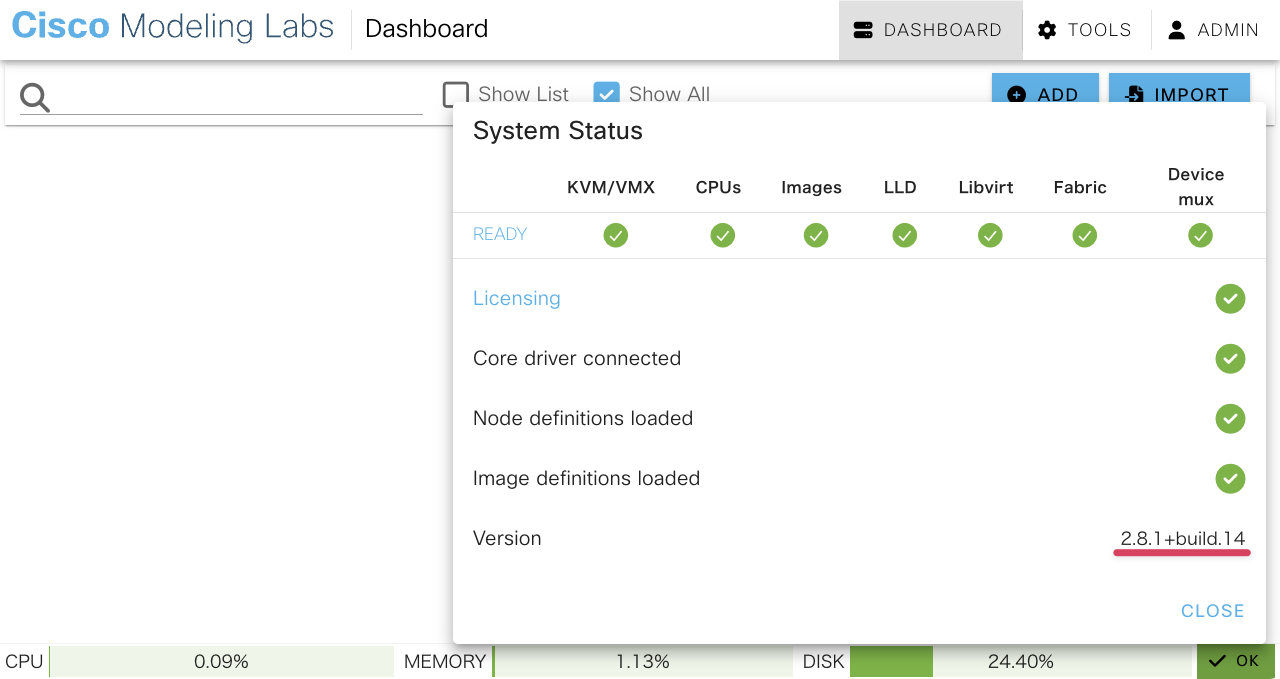Click the CPUs green check icon
This screenshot has width=1280, height=679.
pos(722,235)
